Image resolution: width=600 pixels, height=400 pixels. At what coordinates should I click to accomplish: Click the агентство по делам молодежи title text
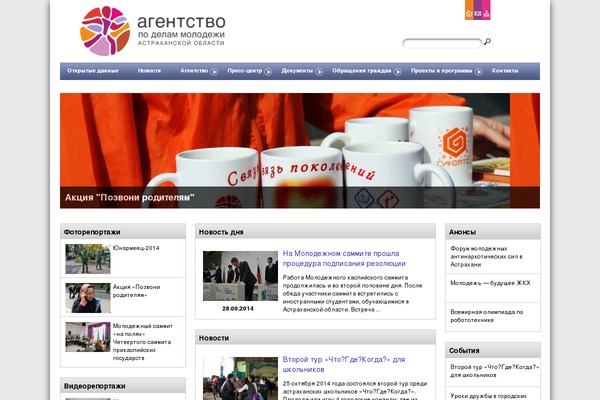(x=181, y=30)
